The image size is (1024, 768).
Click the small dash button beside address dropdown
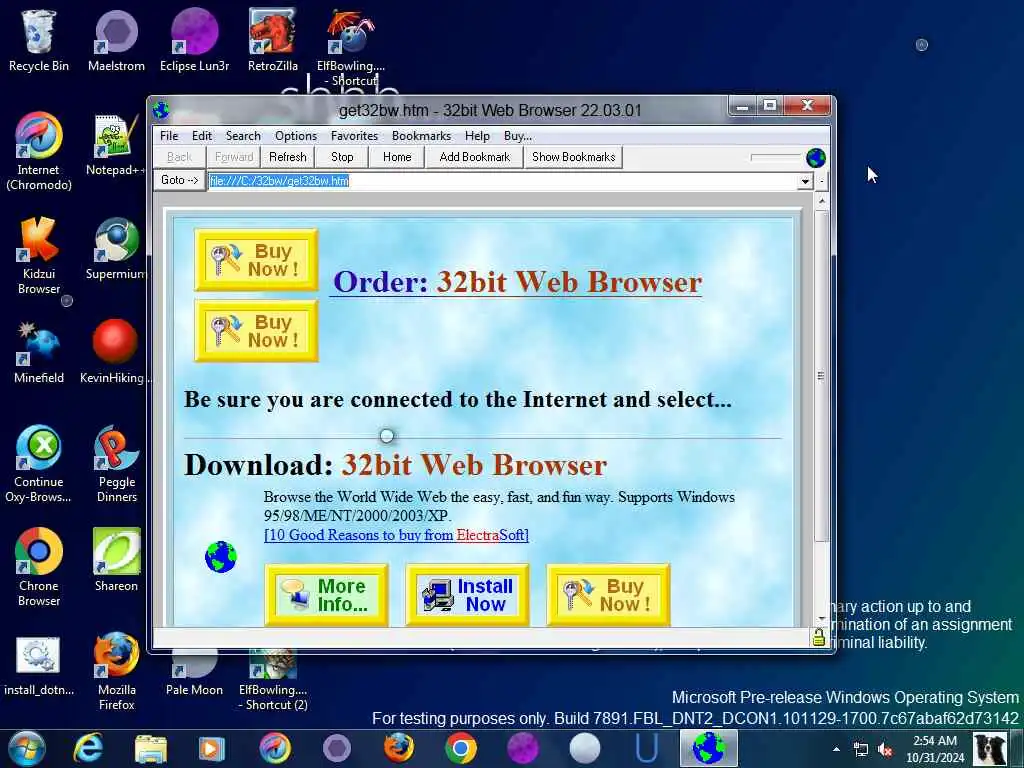821,181
